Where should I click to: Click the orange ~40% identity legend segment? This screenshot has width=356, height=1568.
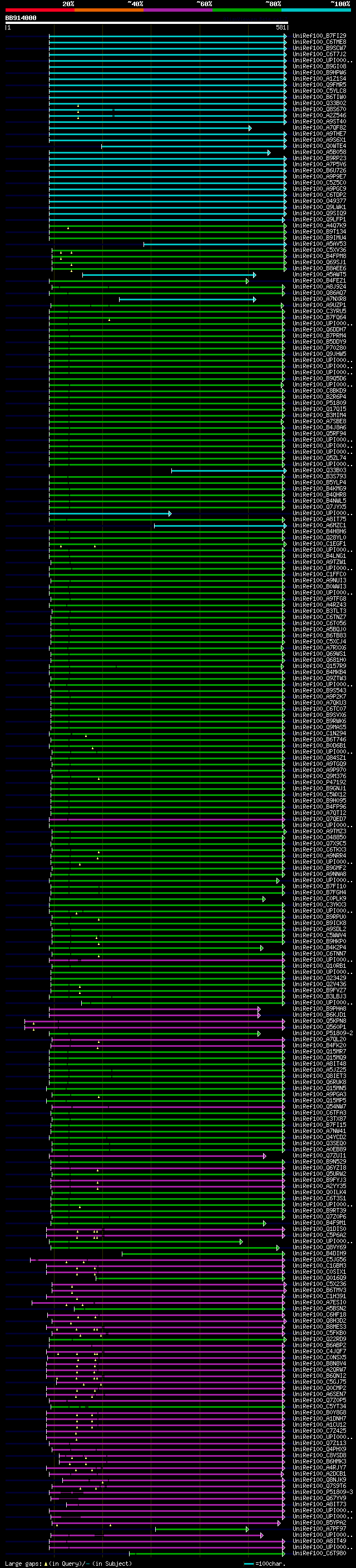[109, 10]
